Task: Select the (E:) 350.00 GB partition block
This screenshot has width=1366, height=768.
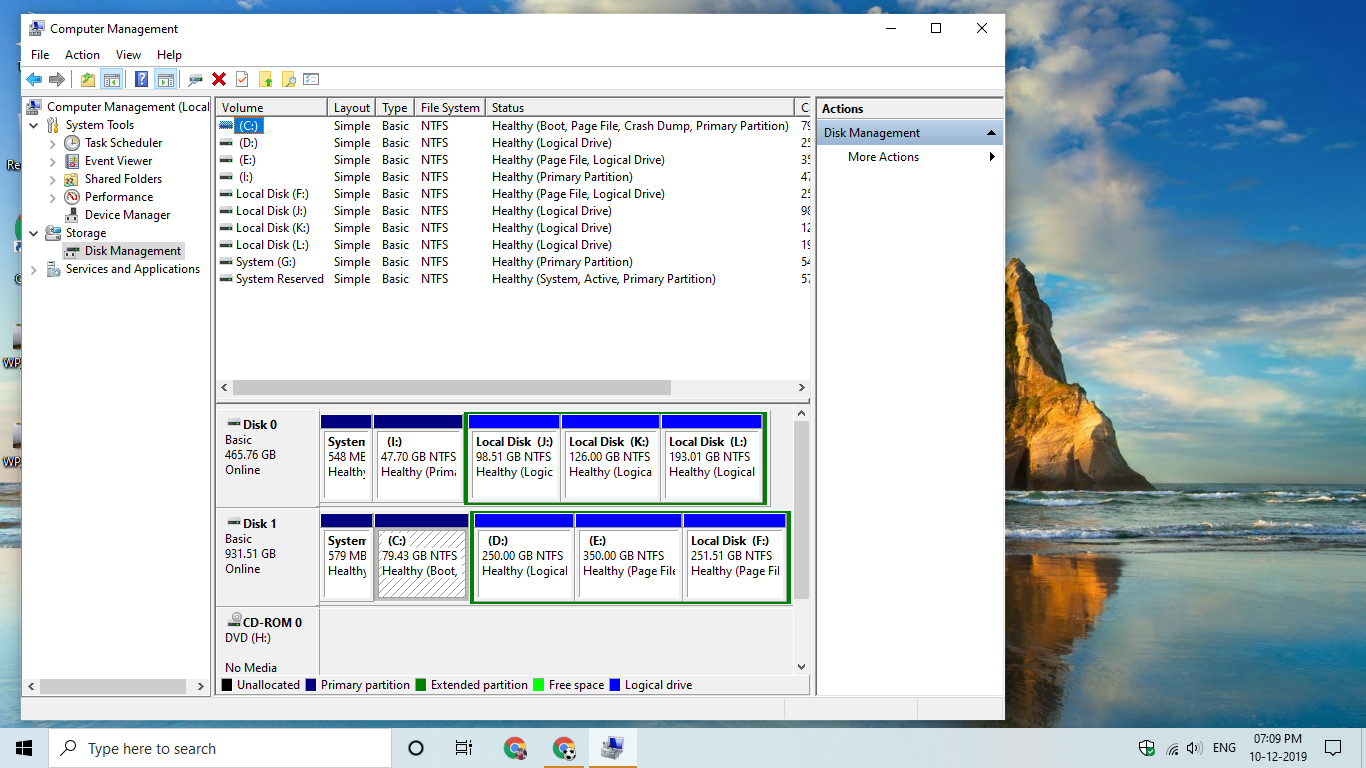Action: tap(629, 556)
